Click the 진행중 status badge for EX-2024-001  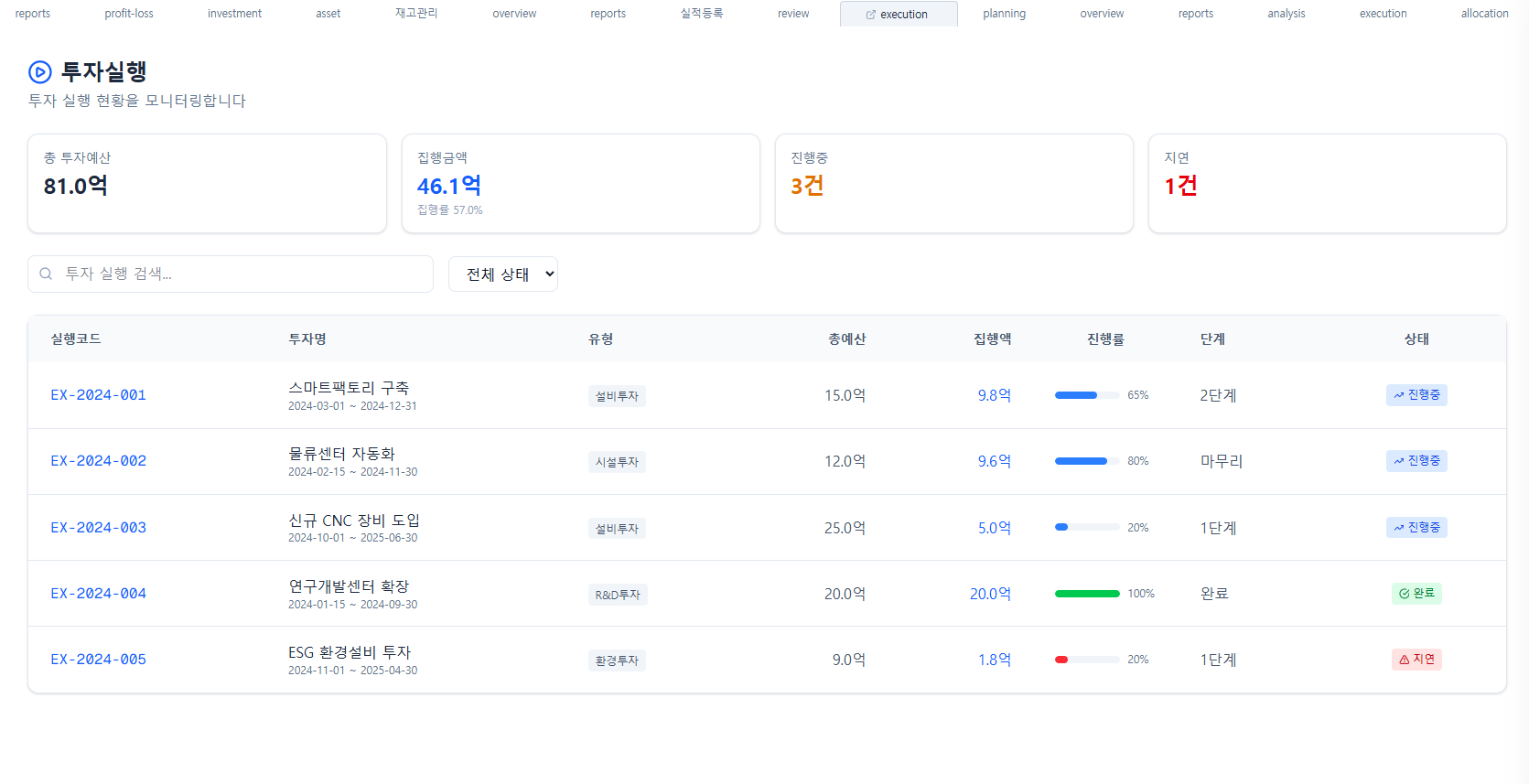tap(1416, 395)
